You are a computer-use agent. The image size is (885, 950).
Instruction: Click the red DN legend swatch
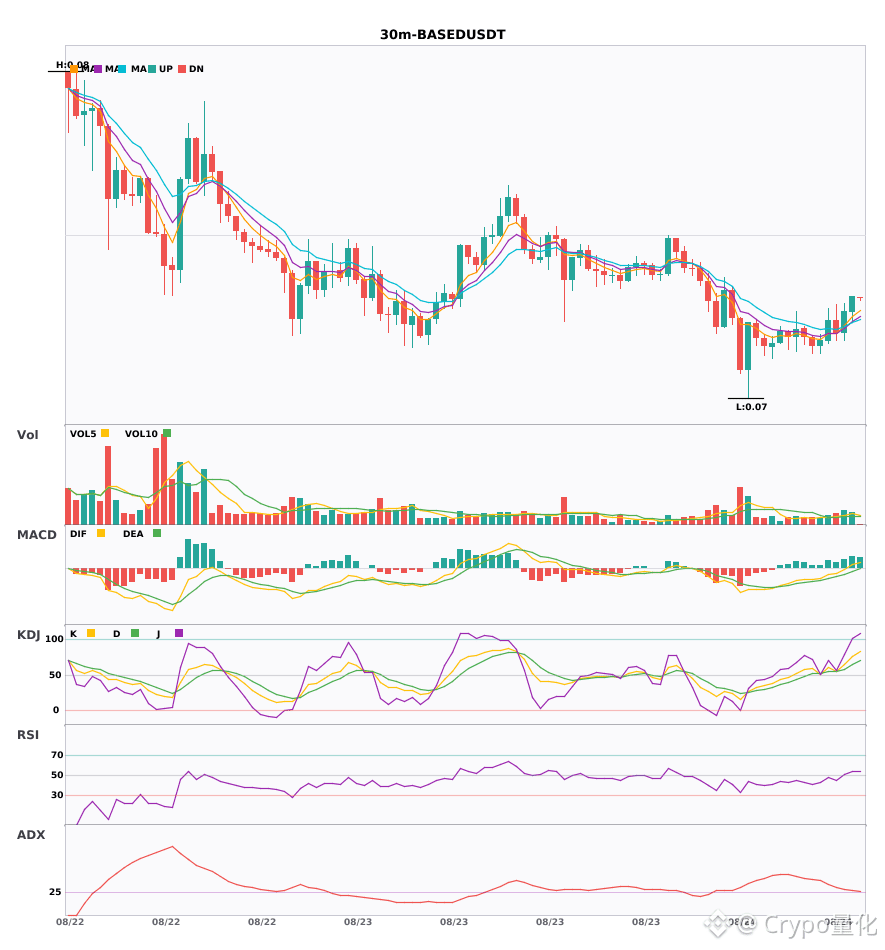tap(182, 69)
